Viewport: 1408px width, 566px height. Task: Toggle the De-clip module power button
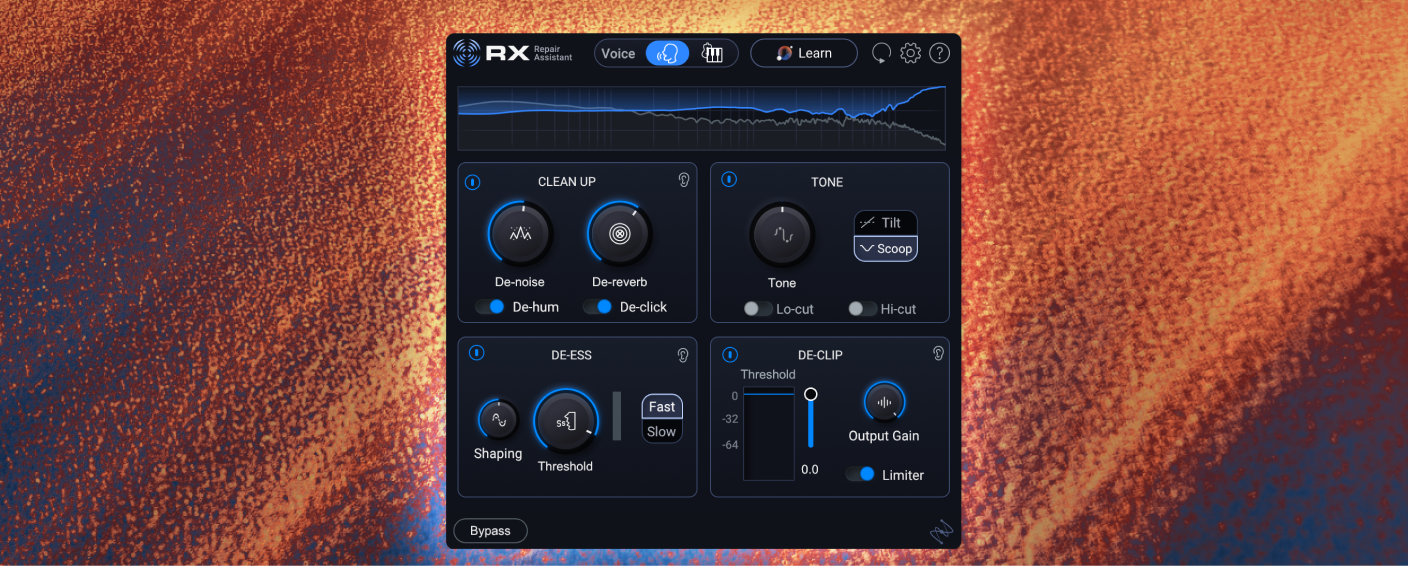730,354
